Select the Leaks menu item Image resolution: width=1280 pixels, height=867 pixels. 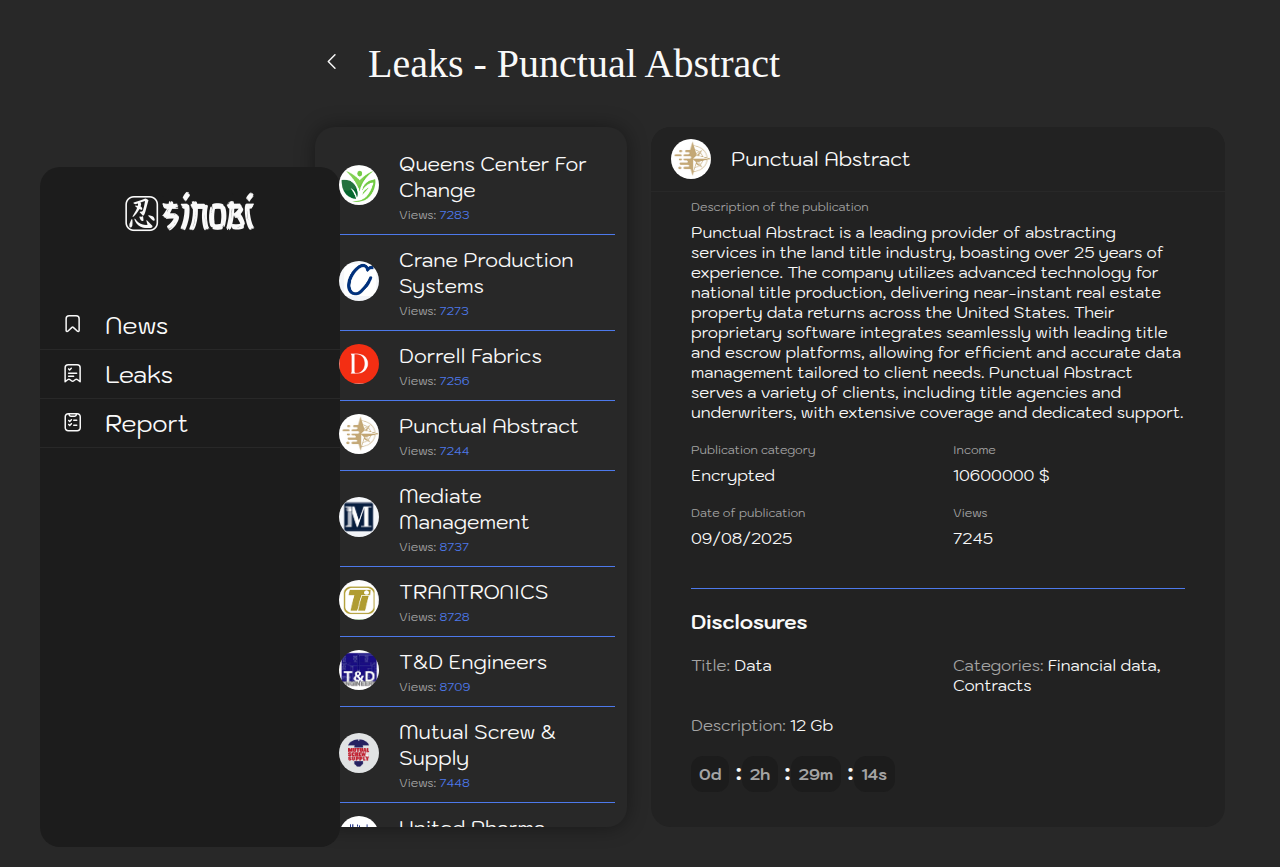pyautogui.click(x=139, y=375)
